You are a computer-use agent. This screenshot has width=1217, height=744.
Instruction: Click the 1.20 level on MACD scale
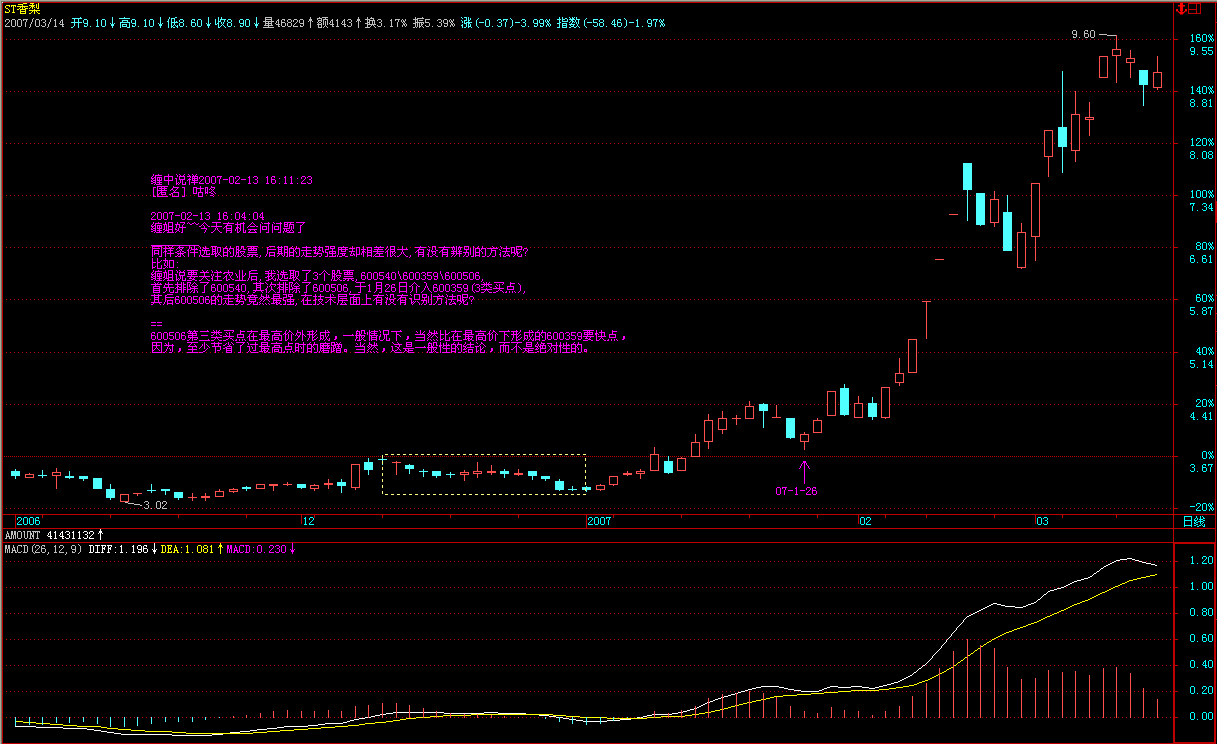point(1200,561)
